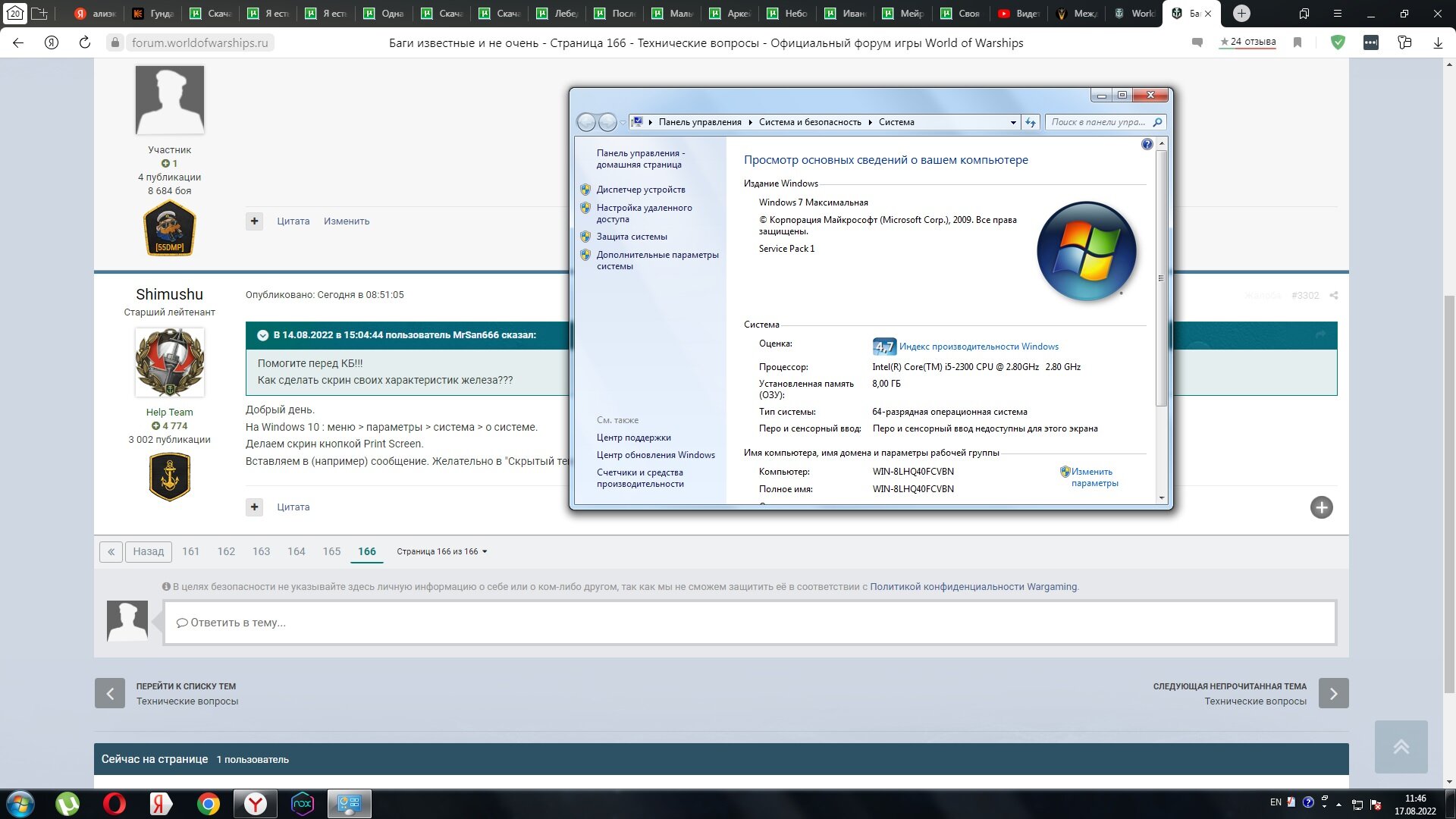
Task: Open a new browser tab with the plus button
Action: pos(1241,13)
